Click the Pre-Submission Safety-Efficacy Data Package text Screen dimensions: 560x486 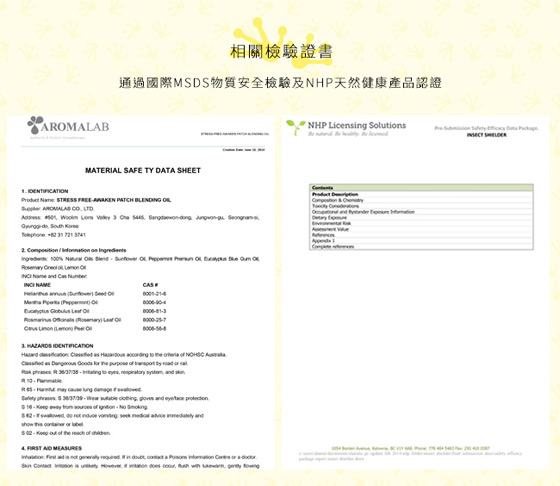tap(486, 128)
